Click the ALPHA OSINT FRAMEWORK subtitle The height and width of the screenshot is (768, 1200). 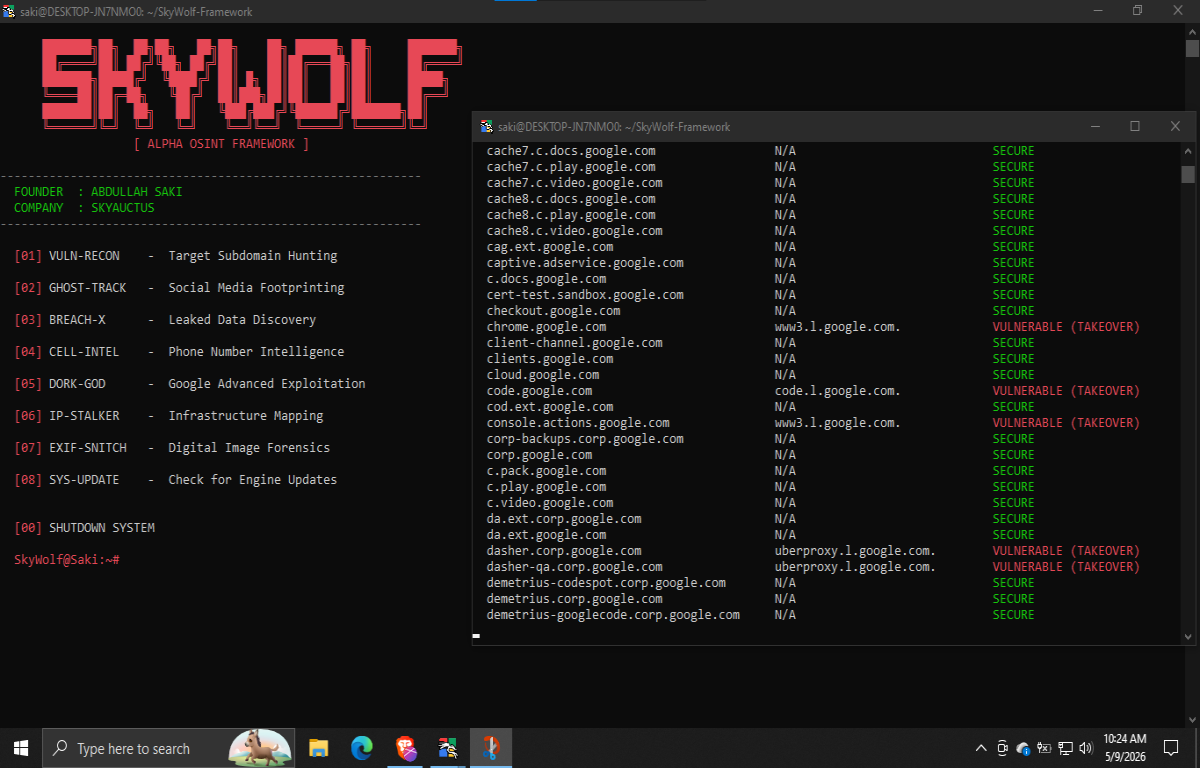[221, 144]
